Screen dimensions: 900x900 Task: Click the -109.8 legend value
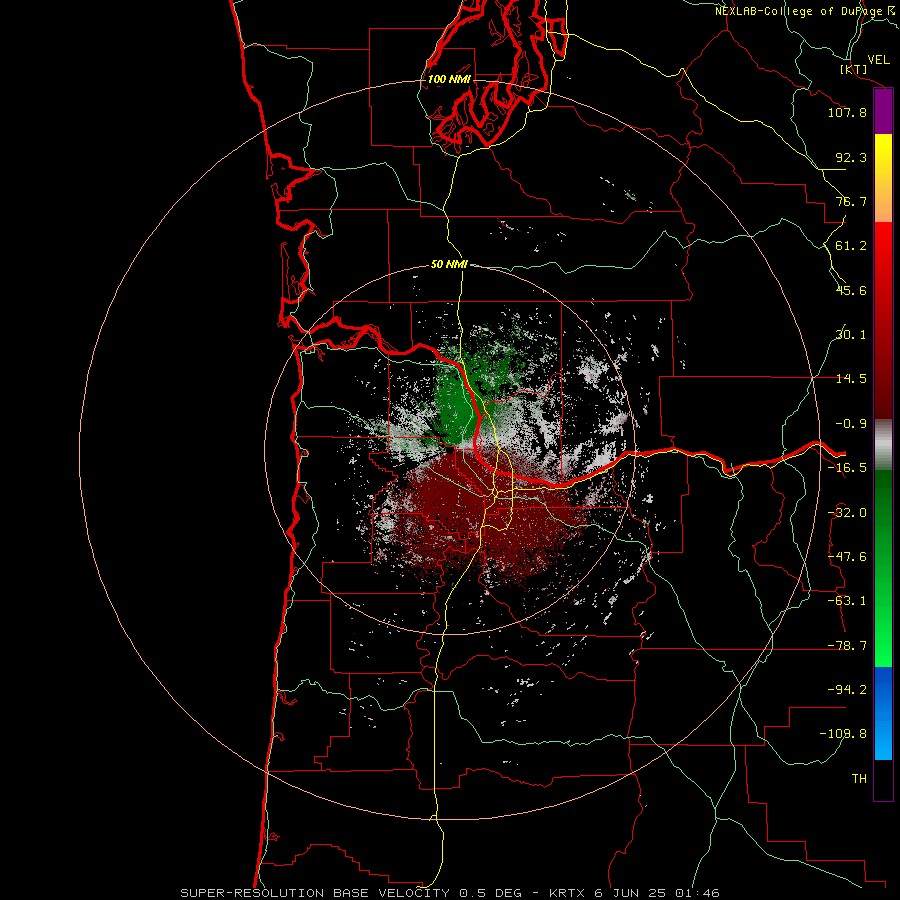point(843,734)
